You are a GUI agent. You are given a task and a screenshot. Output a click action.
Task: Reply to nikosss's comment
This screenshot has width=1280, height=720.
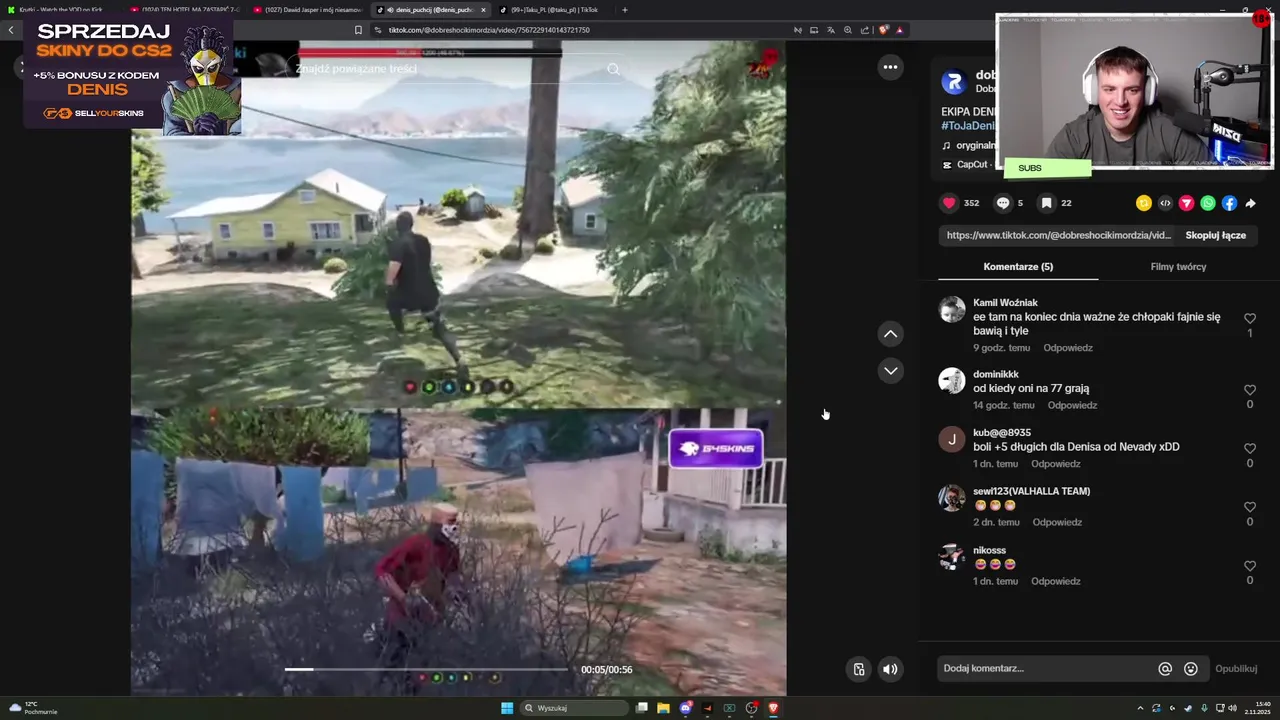coord(1056,581)
